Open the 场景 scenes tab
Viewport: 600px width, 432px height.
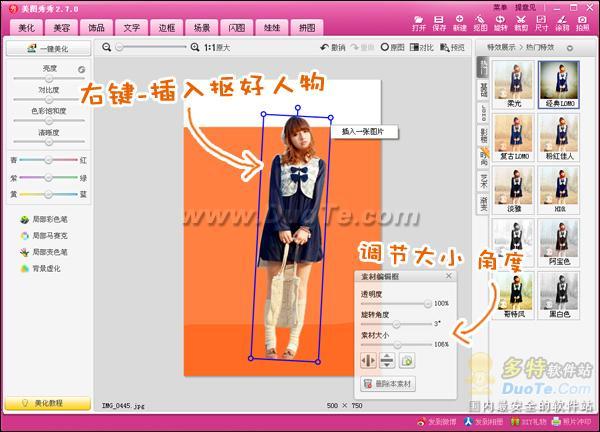(x=202, y=28)
